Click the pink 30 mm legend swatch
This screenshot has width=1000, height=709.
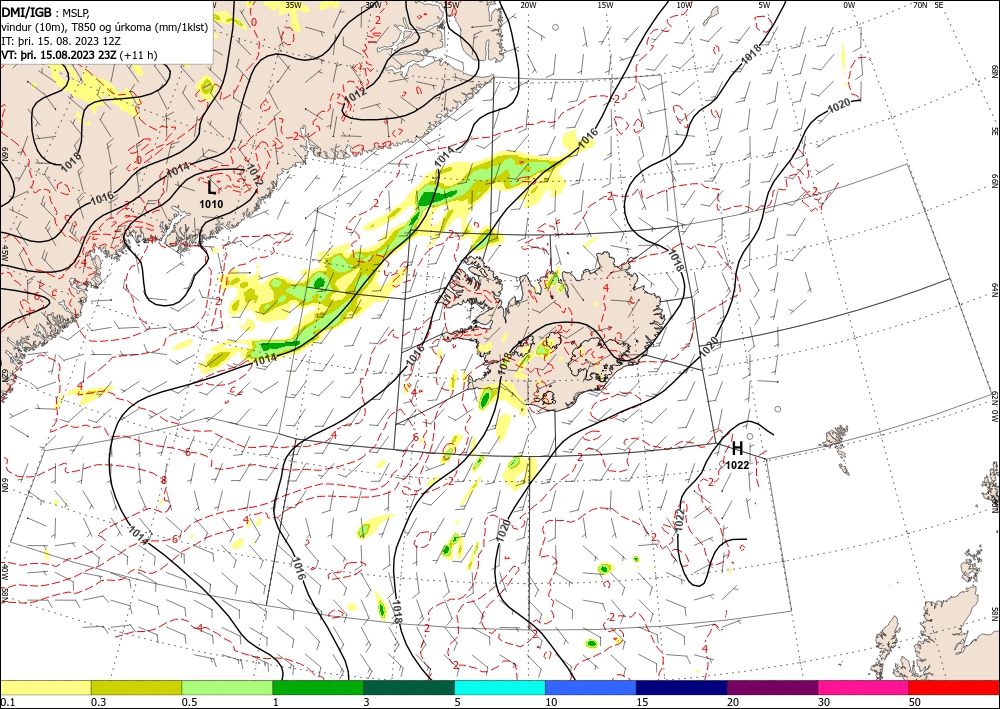(x=864, y=687)
